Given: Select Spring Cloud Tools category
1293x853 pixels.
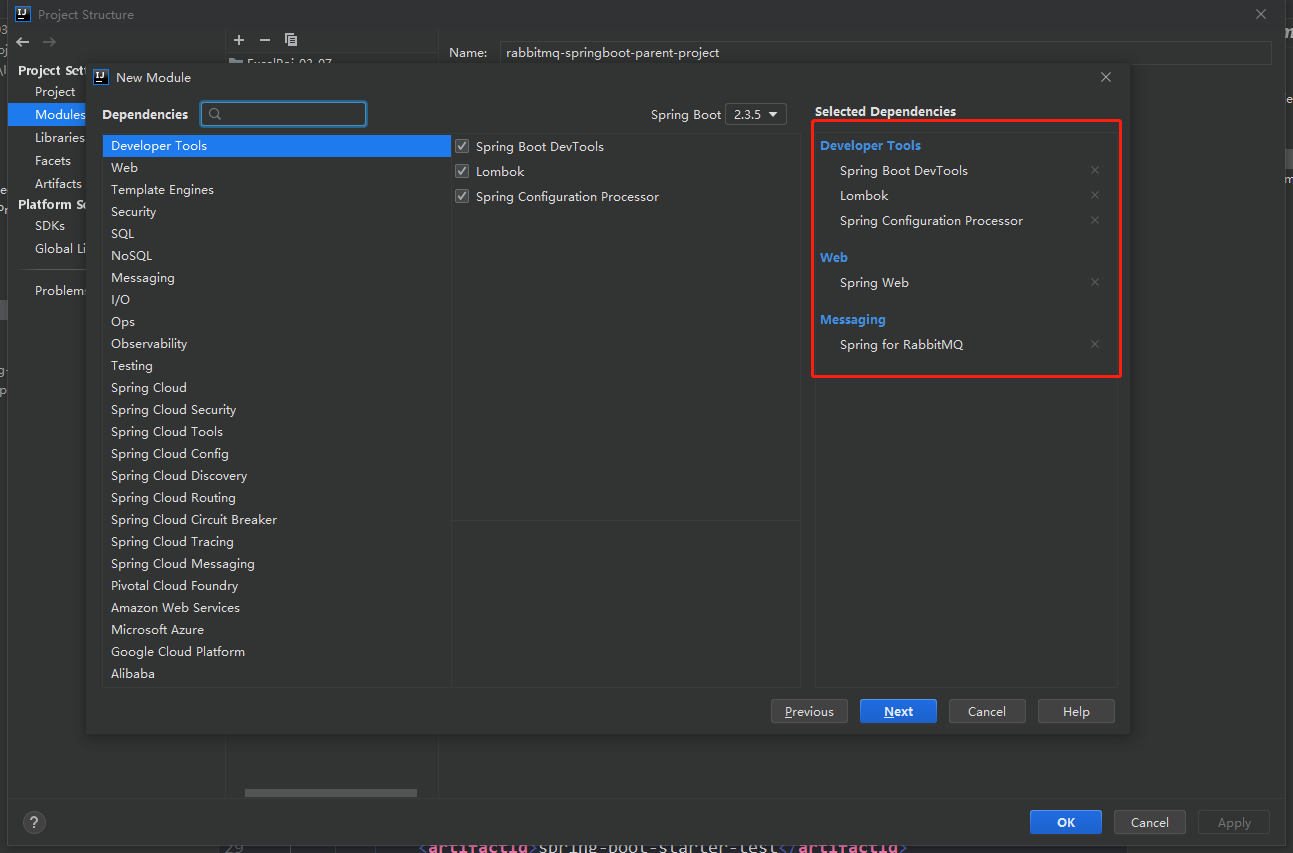Looking at the screenshot, I should 277,432.
